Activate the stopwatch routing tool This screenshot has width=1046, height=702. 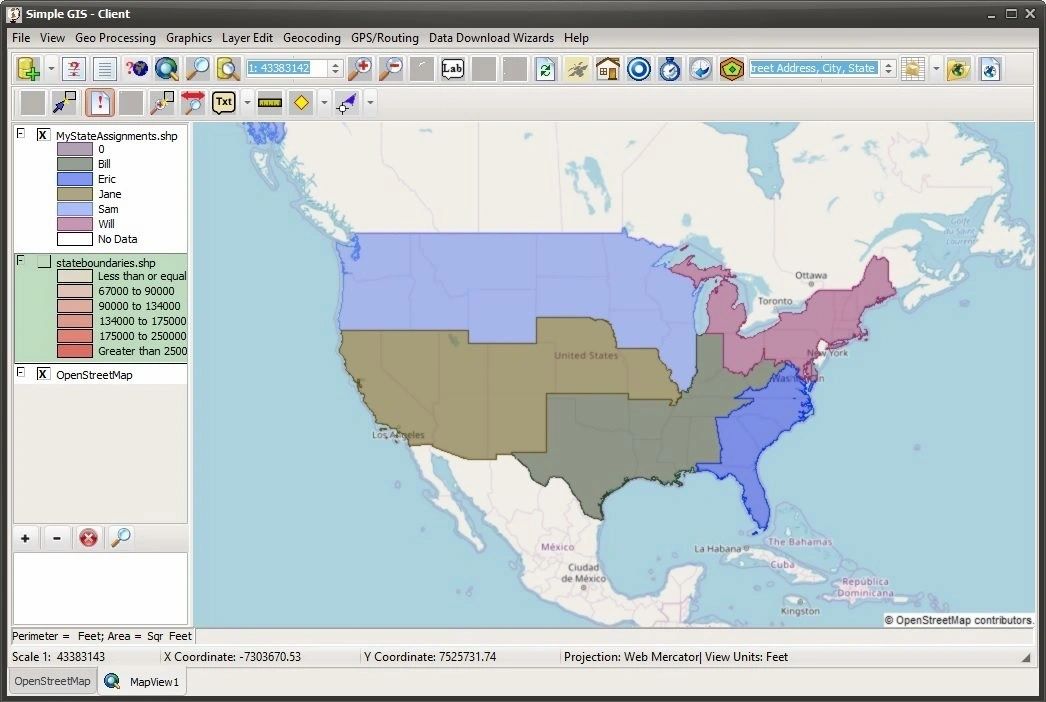670,70
